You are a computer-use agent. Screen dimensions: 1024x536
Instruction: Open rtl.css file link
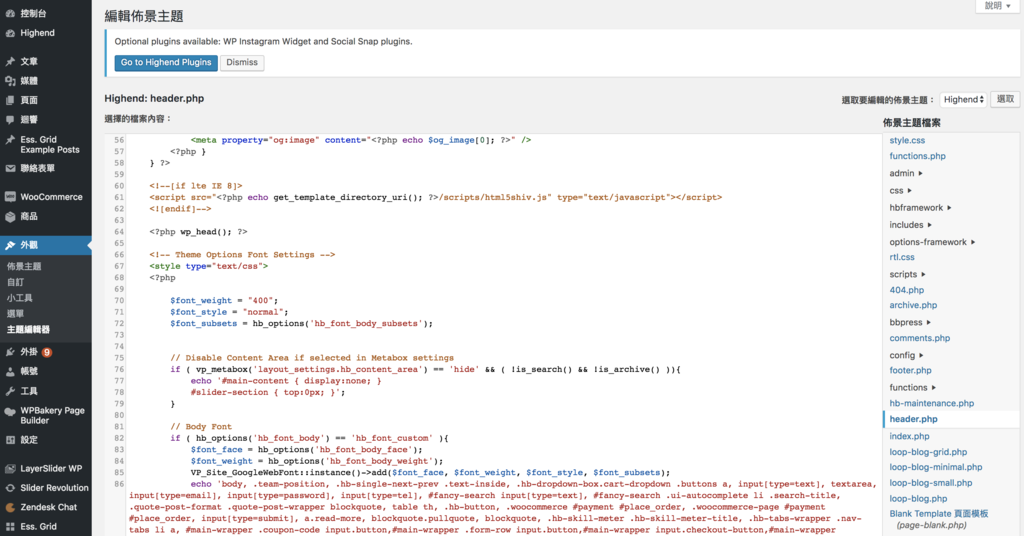(902, 257)
